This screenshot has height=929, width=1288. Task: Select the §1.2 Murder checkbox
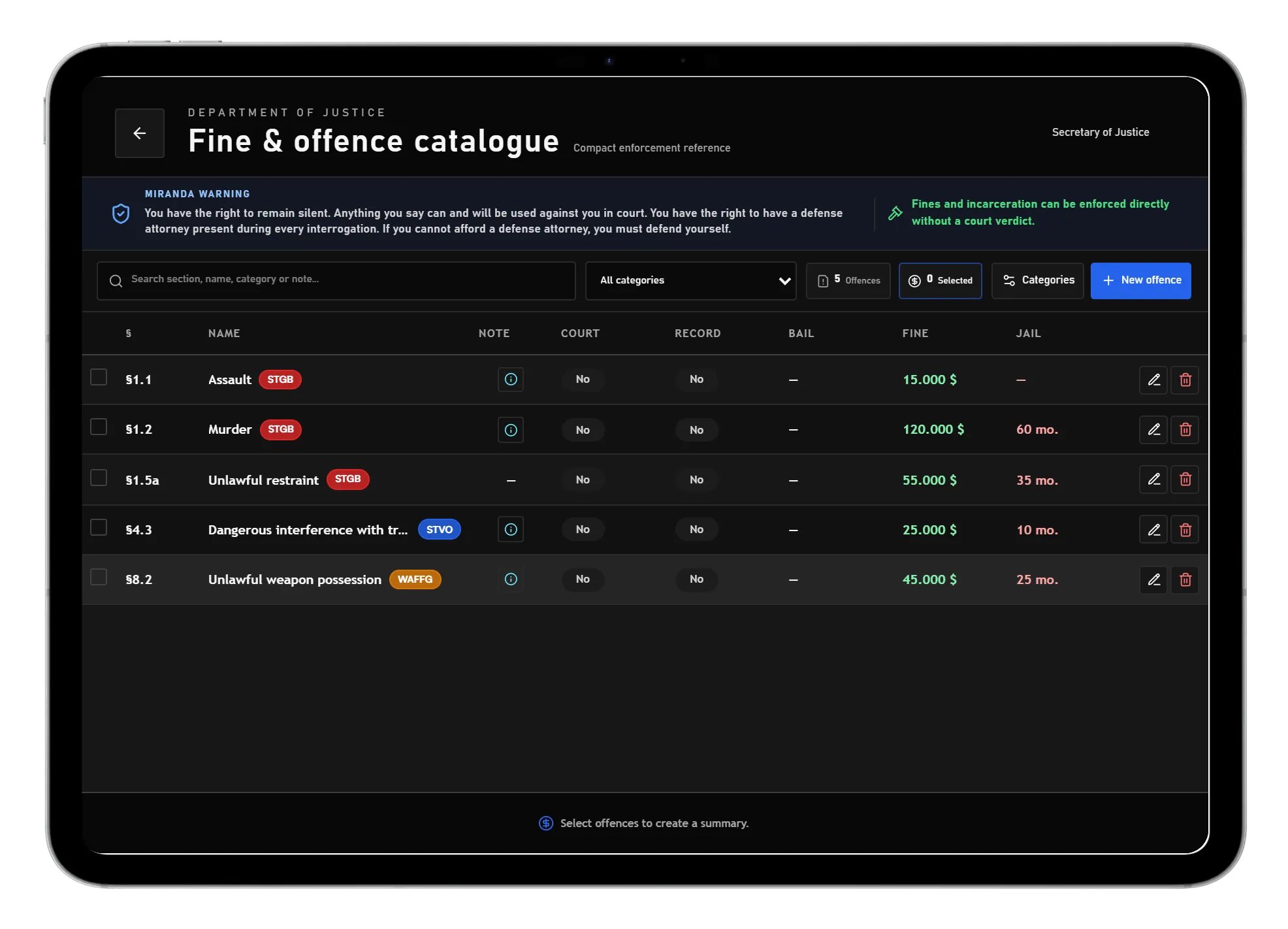99,427
